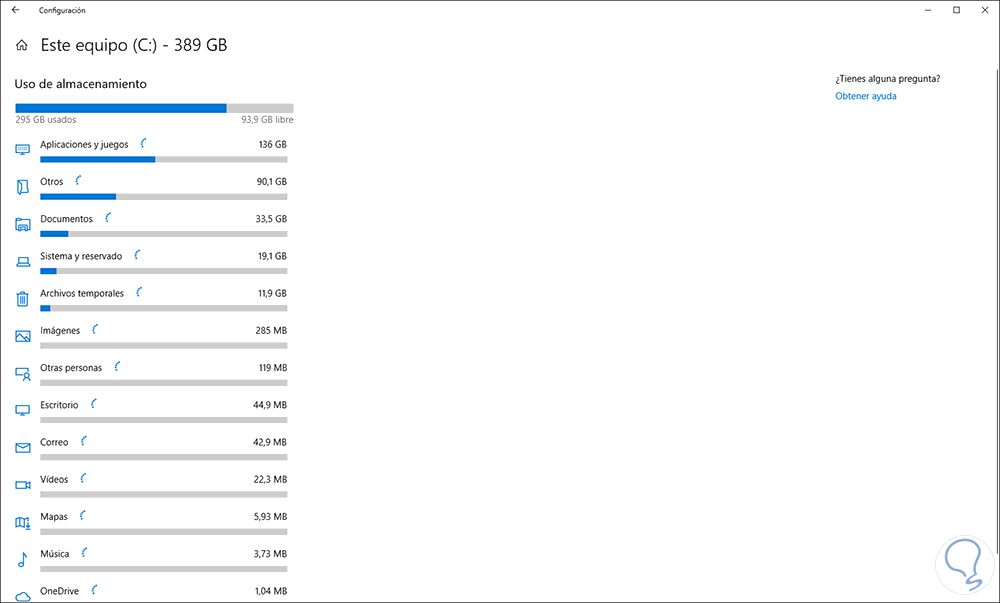Go back using the top-left arrow
Image resolution: width=1000 pixels, height=603 pixels.
click(15, 10)
